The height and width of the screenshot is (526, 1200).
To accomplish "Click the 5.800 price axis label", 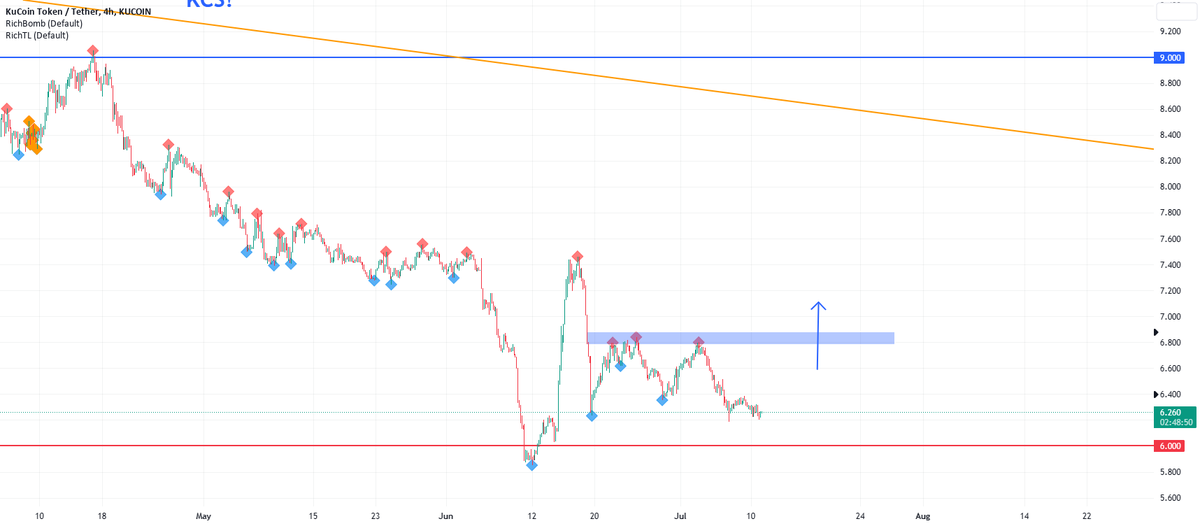I will [1170, 472].
